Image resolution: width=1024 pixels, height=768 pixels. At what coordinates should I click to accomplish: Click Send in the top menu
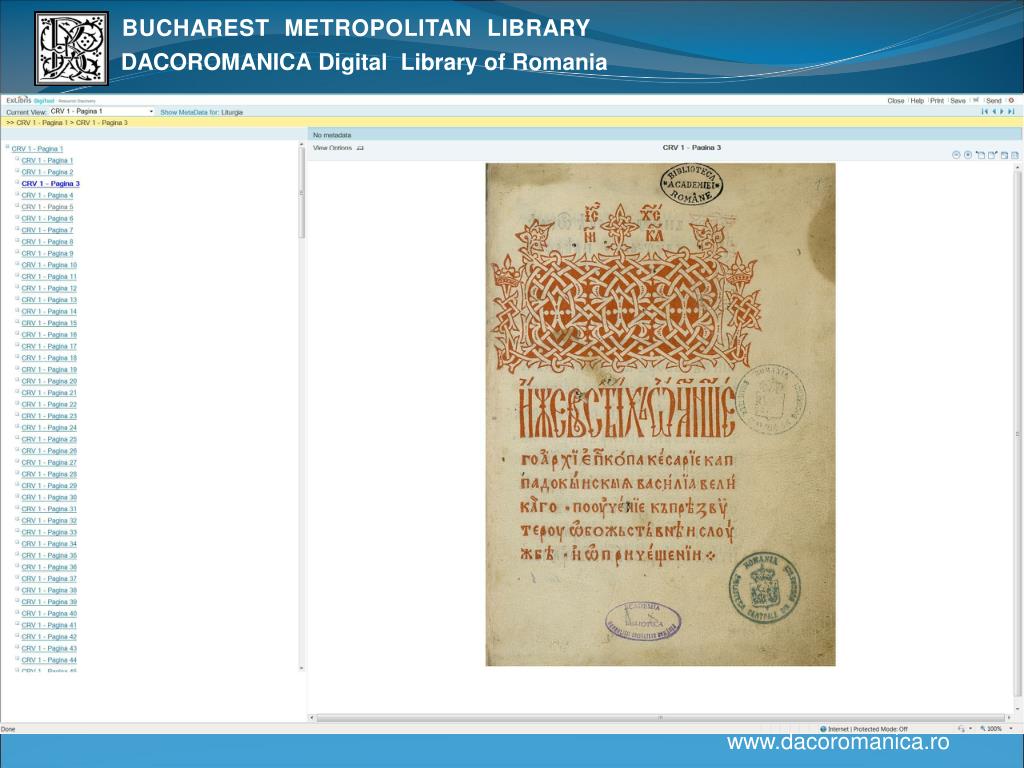[x=994, y=101]
